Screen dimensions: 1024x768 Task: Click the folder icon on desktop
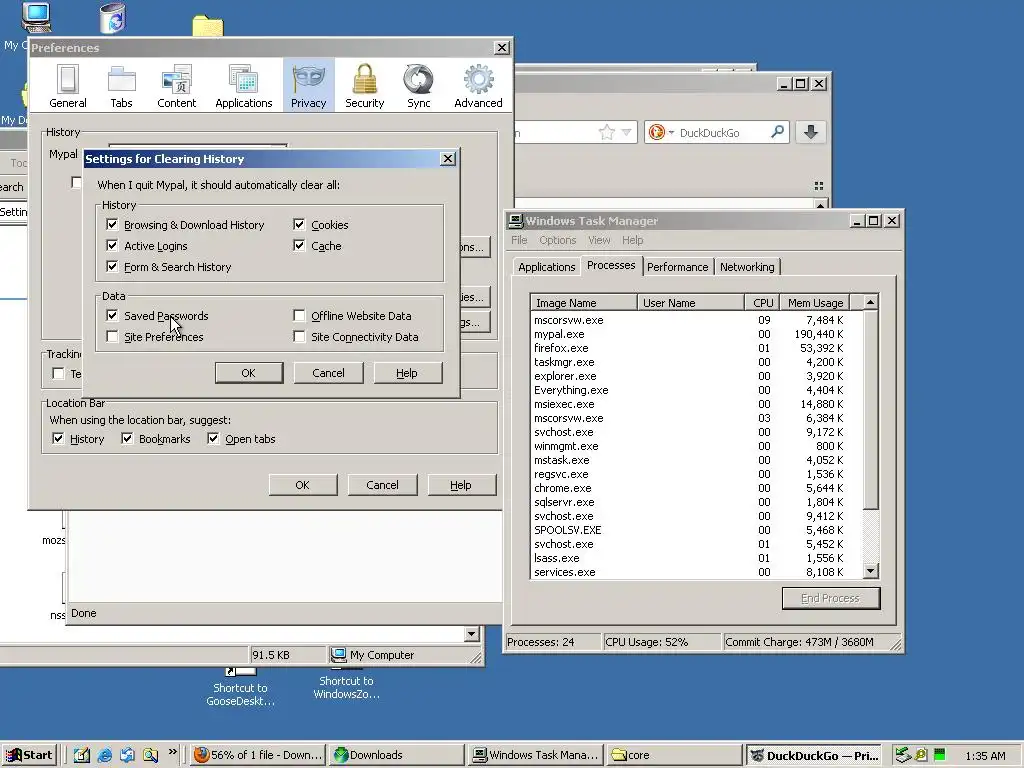(208, 26)
